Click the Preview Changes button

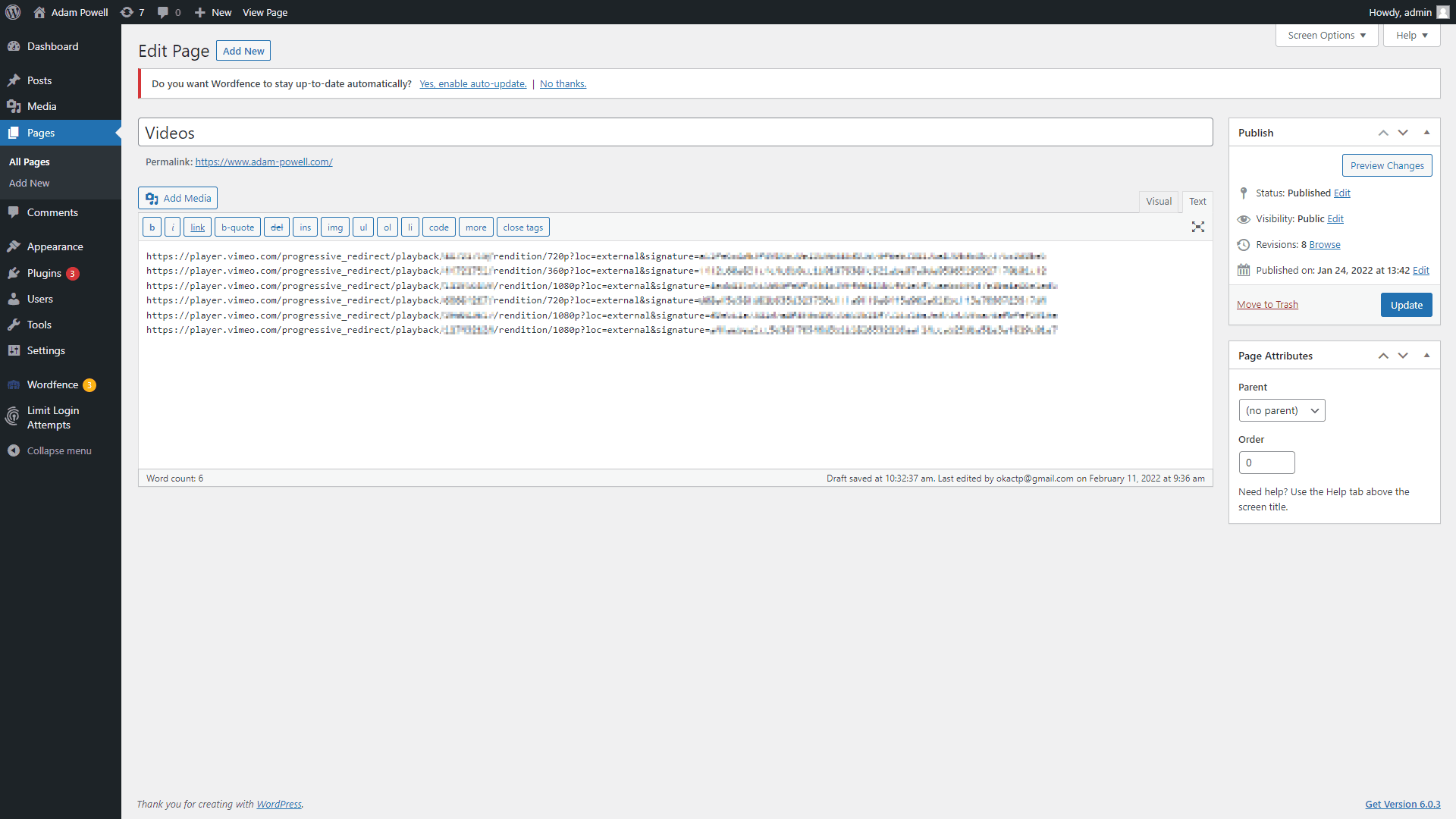[1387, 165]
